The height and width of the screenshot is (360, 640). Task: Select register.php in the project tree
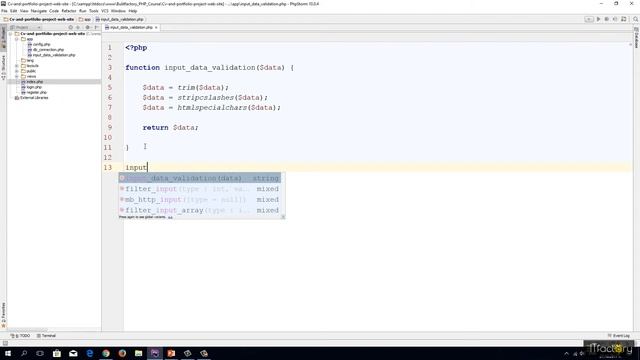coord(34,92)
